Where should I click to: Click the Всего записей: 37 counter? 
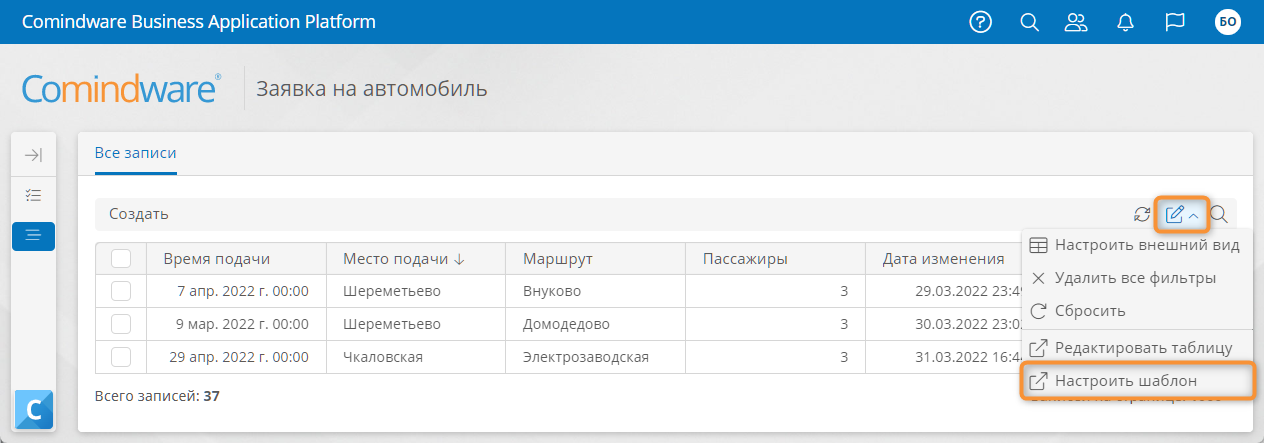coord(157,396)
